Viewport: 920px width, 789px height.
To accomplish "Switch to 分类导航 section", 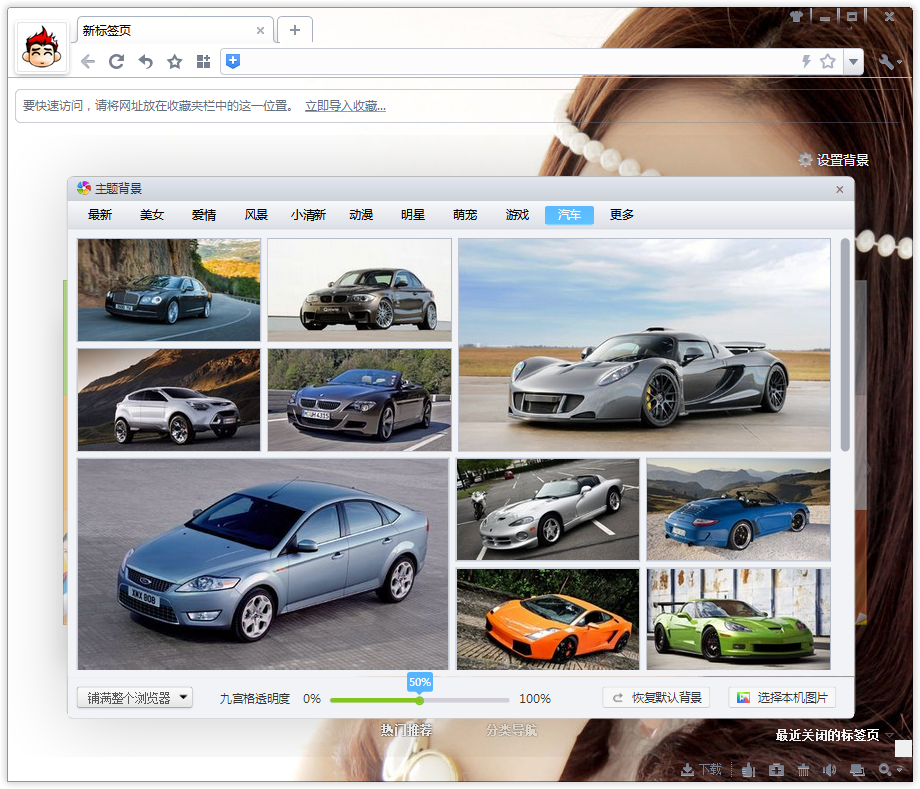I will click(511, 730).
